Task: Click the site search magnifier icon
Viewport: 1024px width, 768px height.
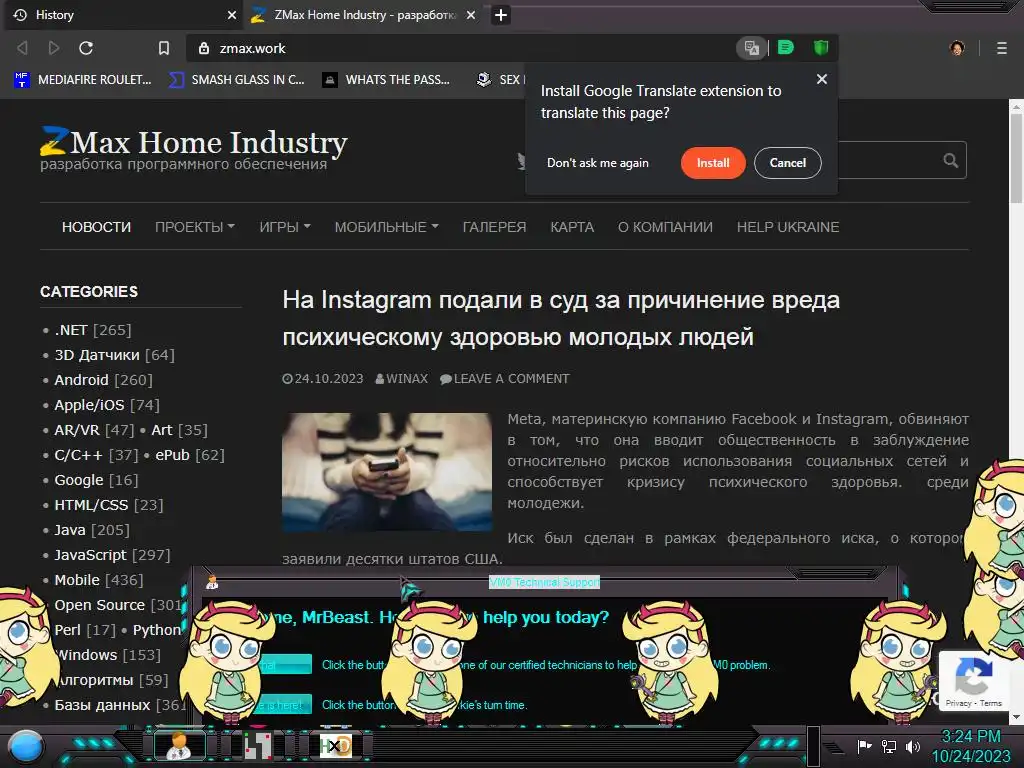Action: click(x=951, y=160)
